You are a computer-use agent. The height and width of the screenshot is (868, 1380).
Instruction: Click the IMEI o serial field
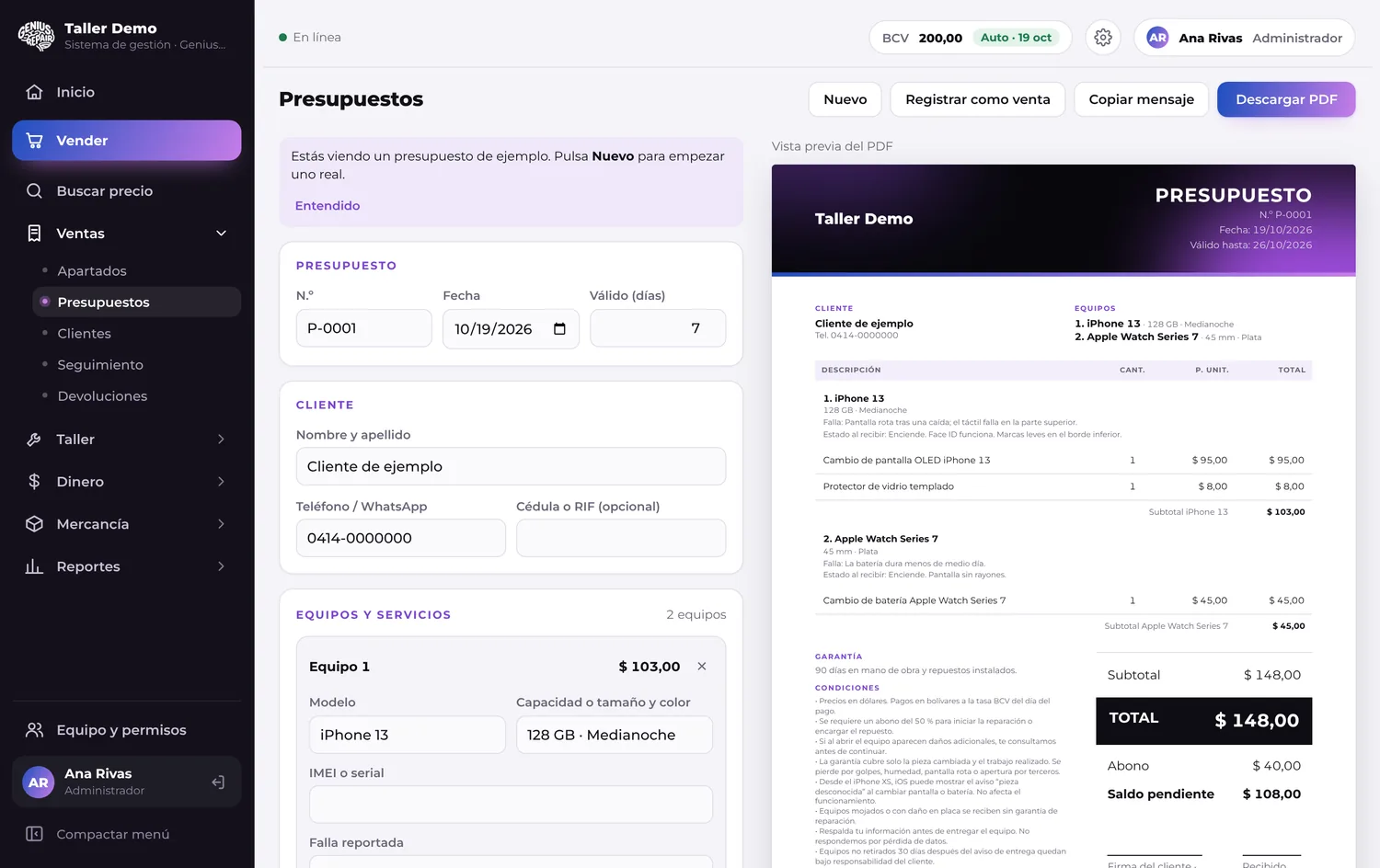511,805
